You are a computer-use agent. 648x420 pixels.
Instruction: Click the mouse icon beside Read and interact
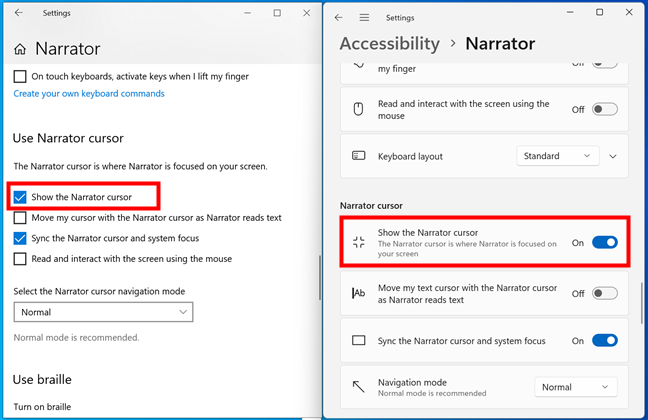pos(358,109)
